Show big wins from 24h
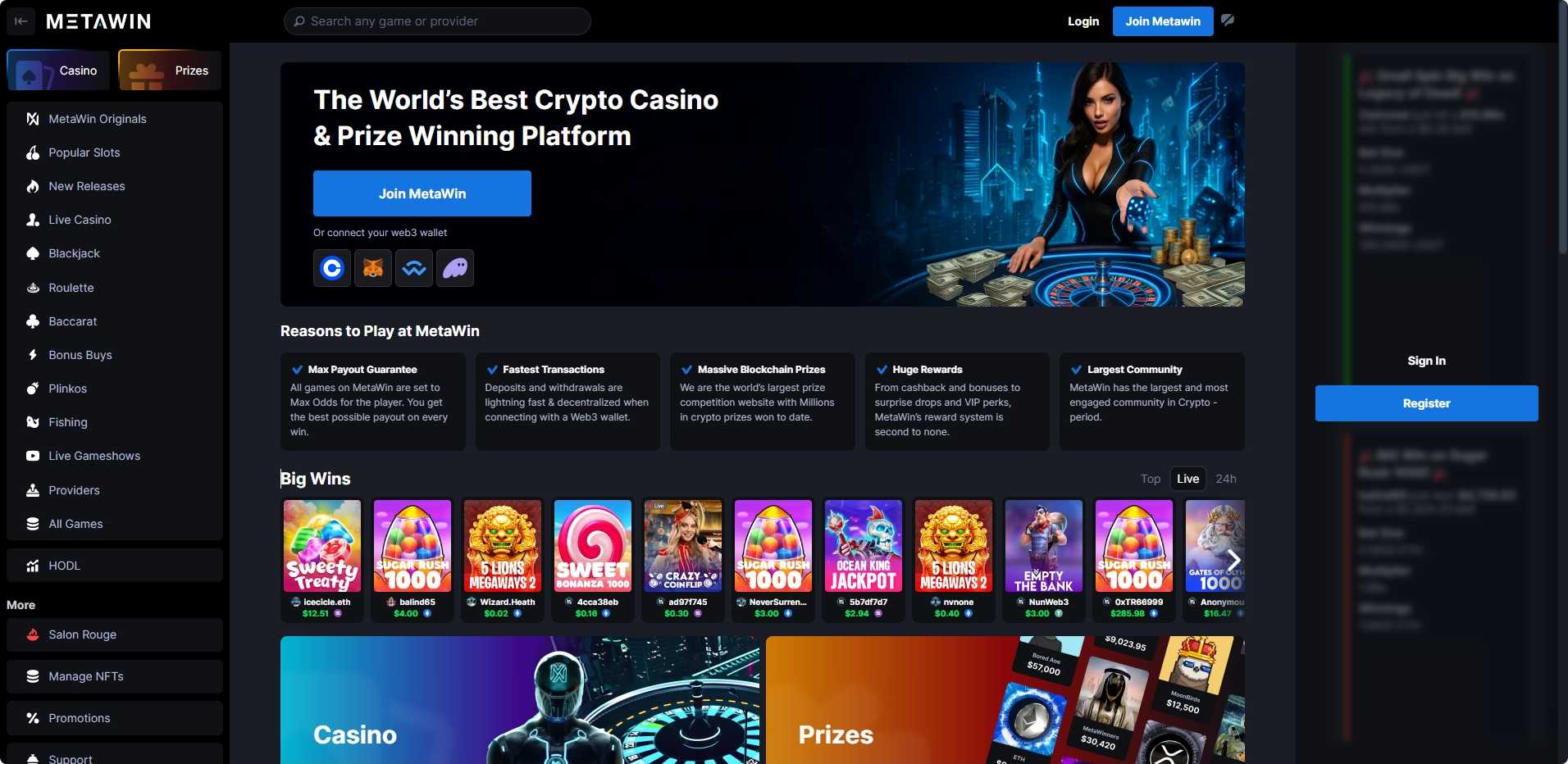The width and height of the screenshot is (1568, 764). (x=1226, y=479)
